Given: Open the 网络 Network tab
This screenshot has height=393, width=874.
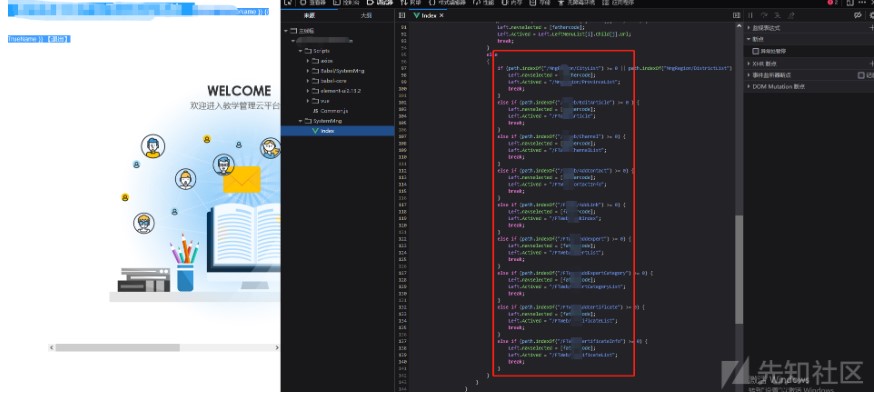Looking at the screenshot, I should pyautogui.click(x=410, y=3).
